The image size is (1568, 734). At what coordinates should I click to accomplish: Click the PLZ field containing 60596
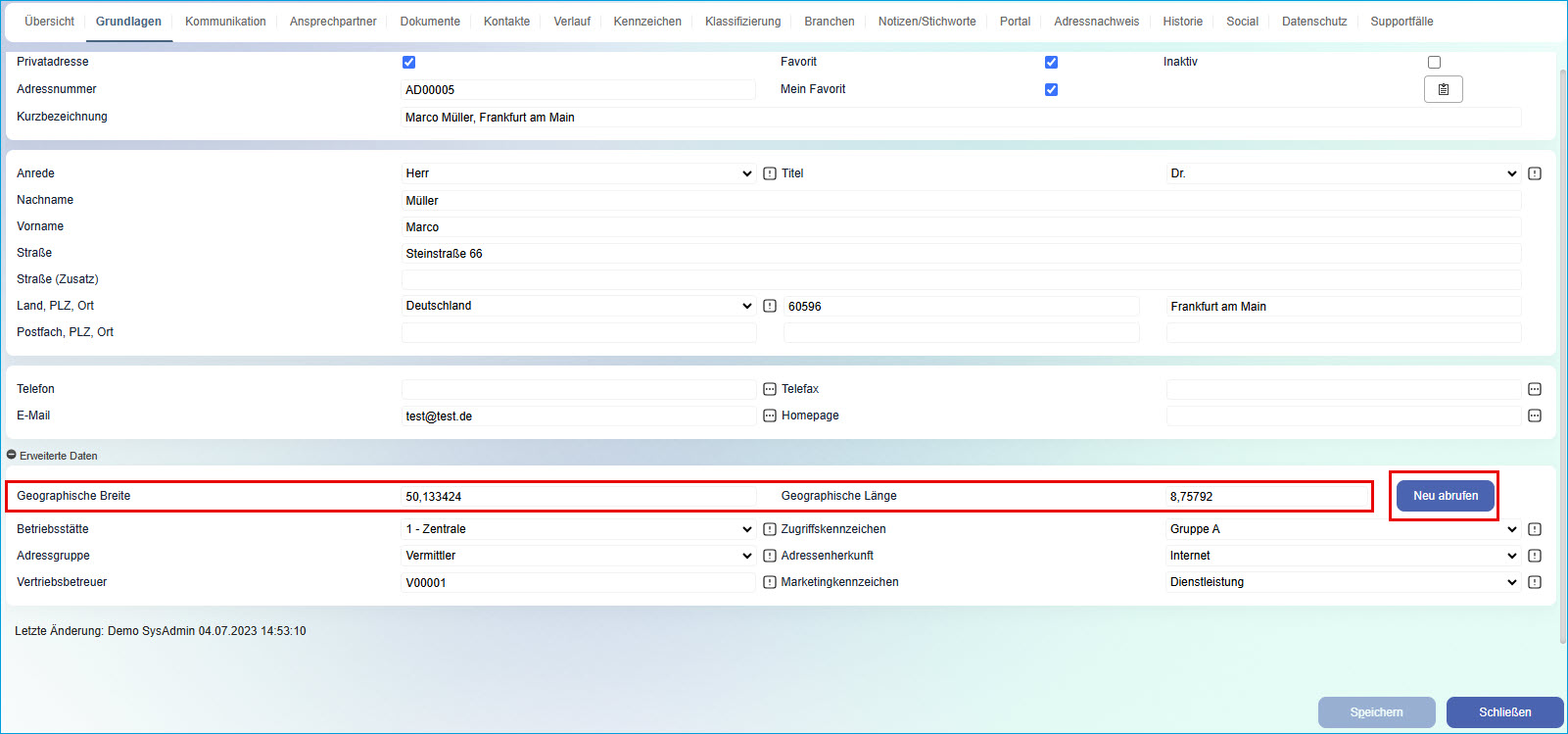(x=962, y=307)
